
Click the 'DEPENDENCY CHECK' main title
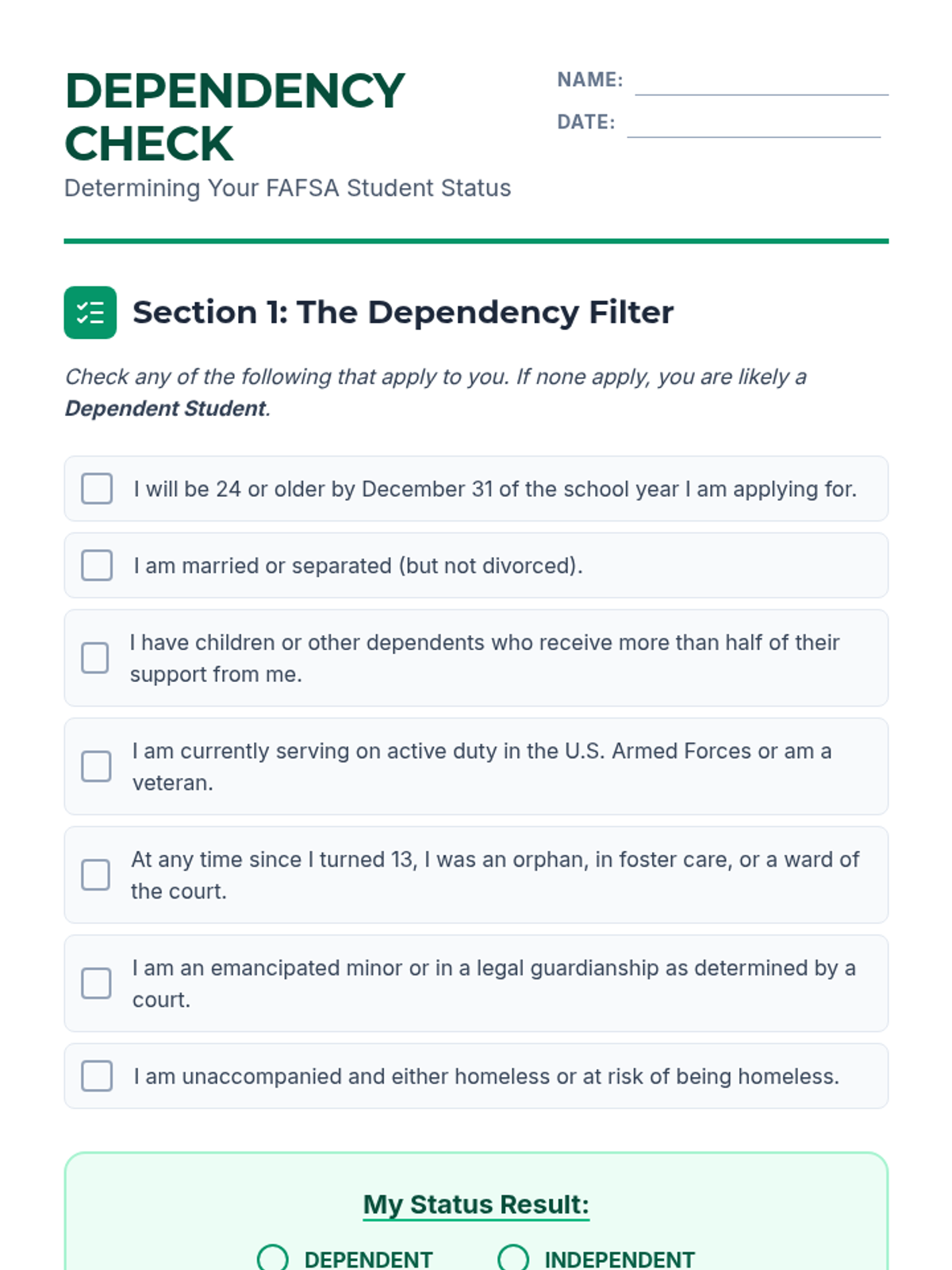(x=235, y=117)
